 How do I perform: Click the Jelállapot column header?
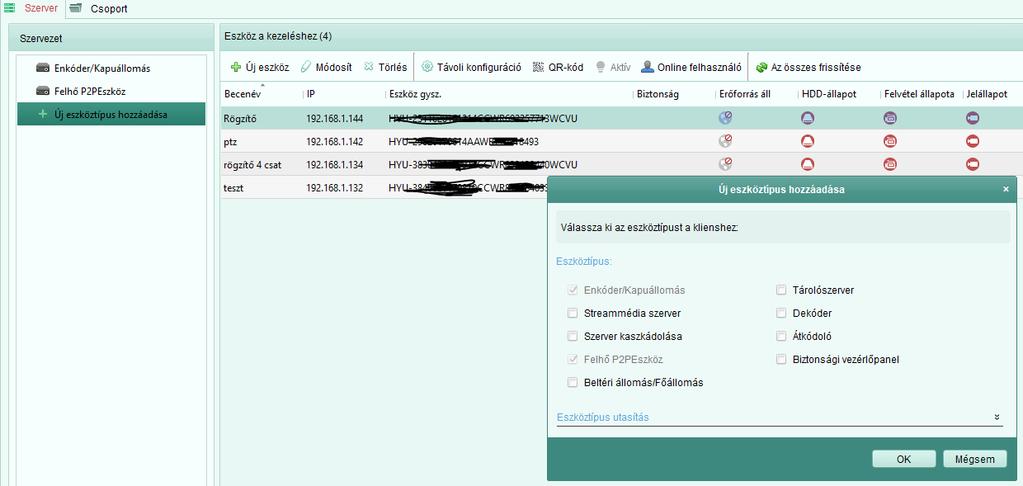click(x=986, y=94)
